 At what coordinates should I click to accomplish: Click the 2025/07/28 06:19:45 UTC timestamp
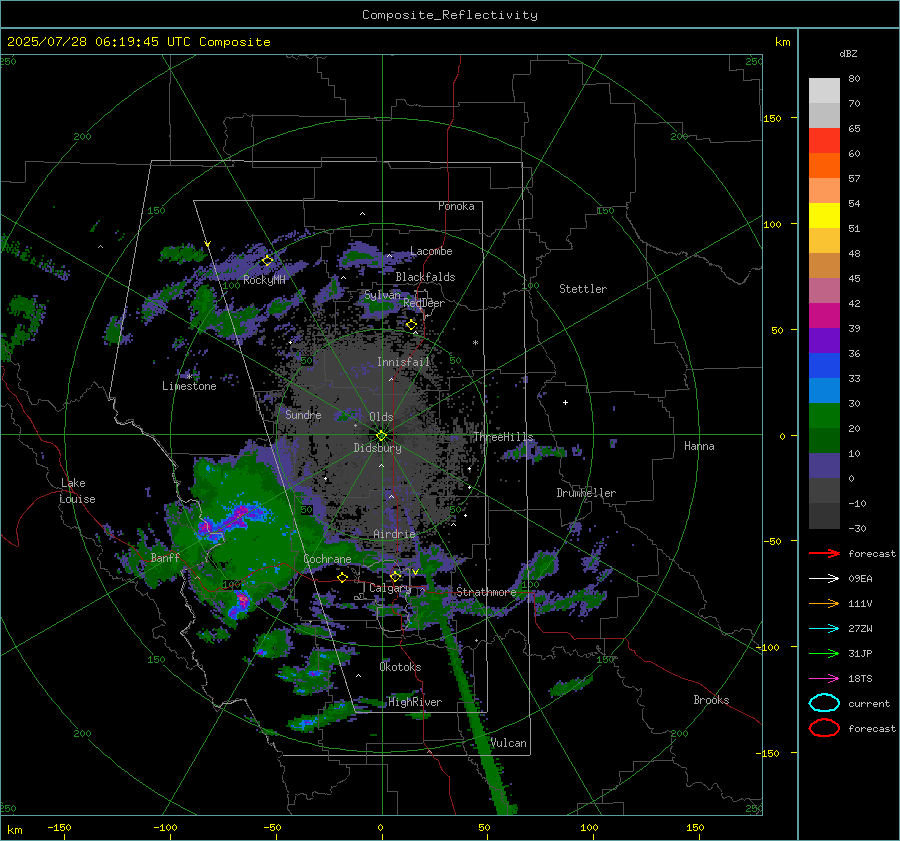(x=138, y=42)
